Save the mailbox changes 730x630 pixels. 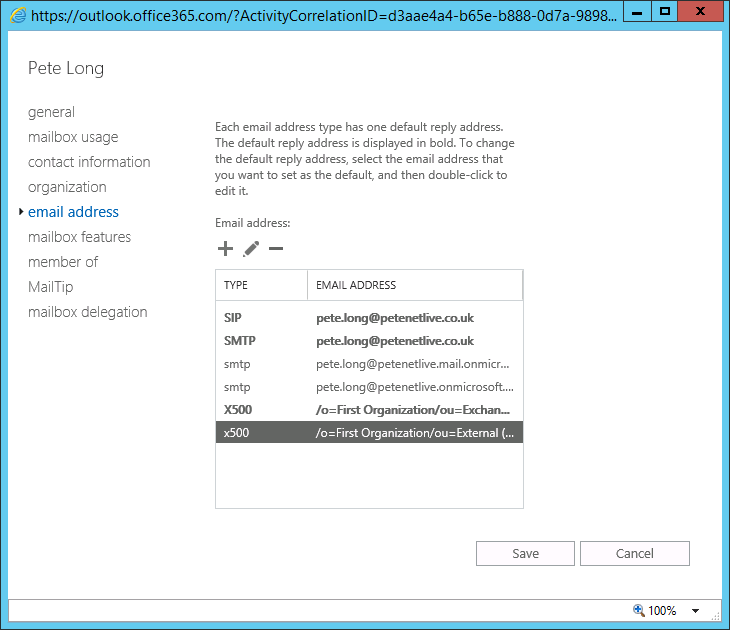tap(525, 553)
